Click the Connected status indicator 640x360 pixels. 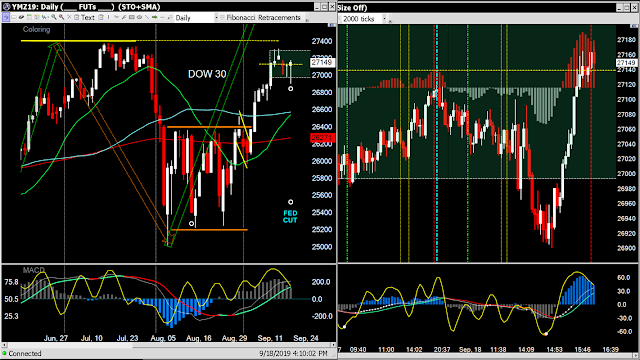[22, 353]
